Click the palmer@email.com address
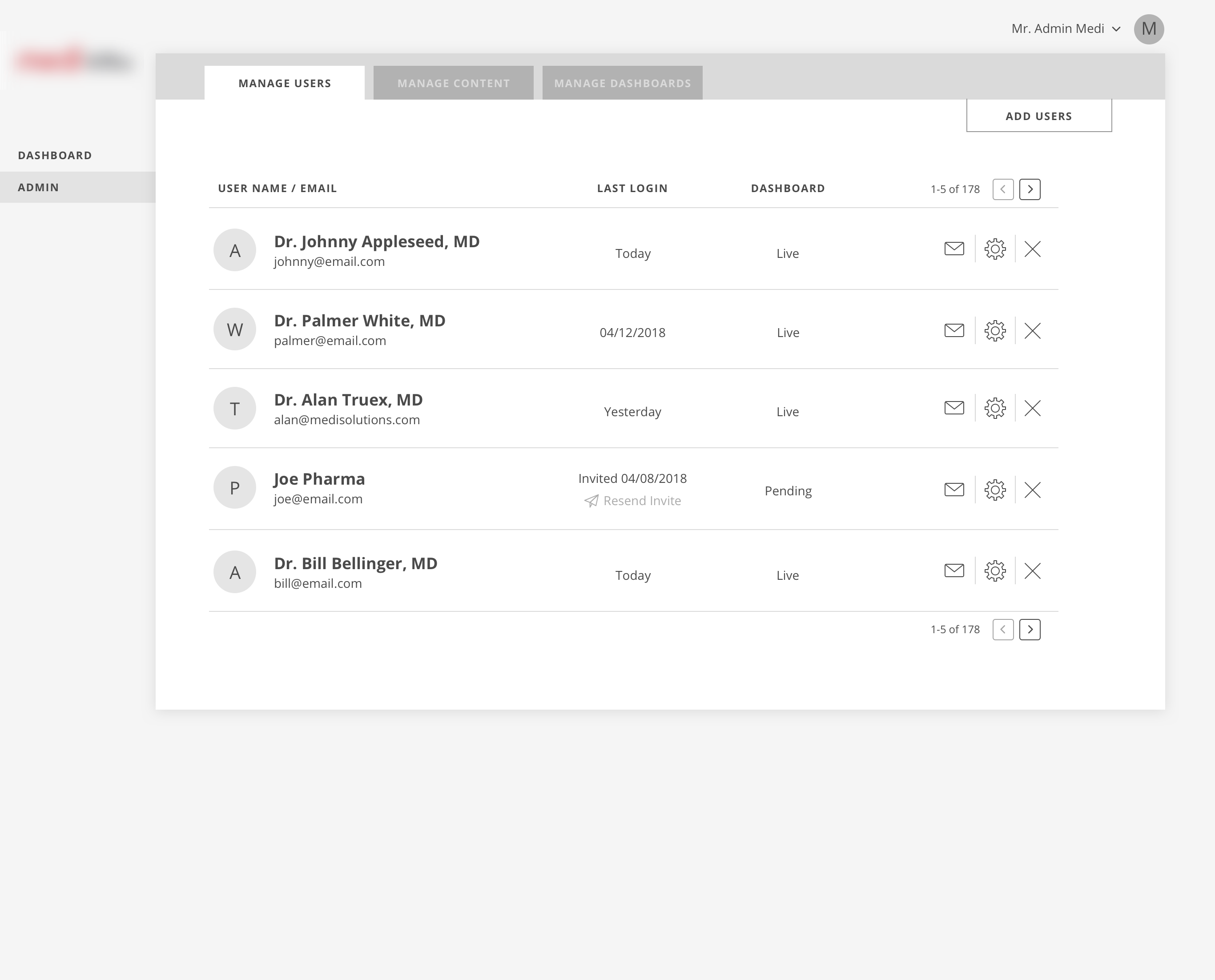This screenshot has height=980, width=1215. coord(330,341)
